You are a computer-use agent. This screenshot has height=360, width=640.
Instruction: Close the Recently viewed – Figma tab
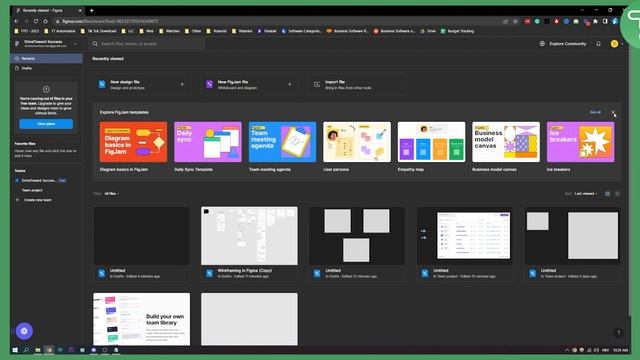point(80,10)
